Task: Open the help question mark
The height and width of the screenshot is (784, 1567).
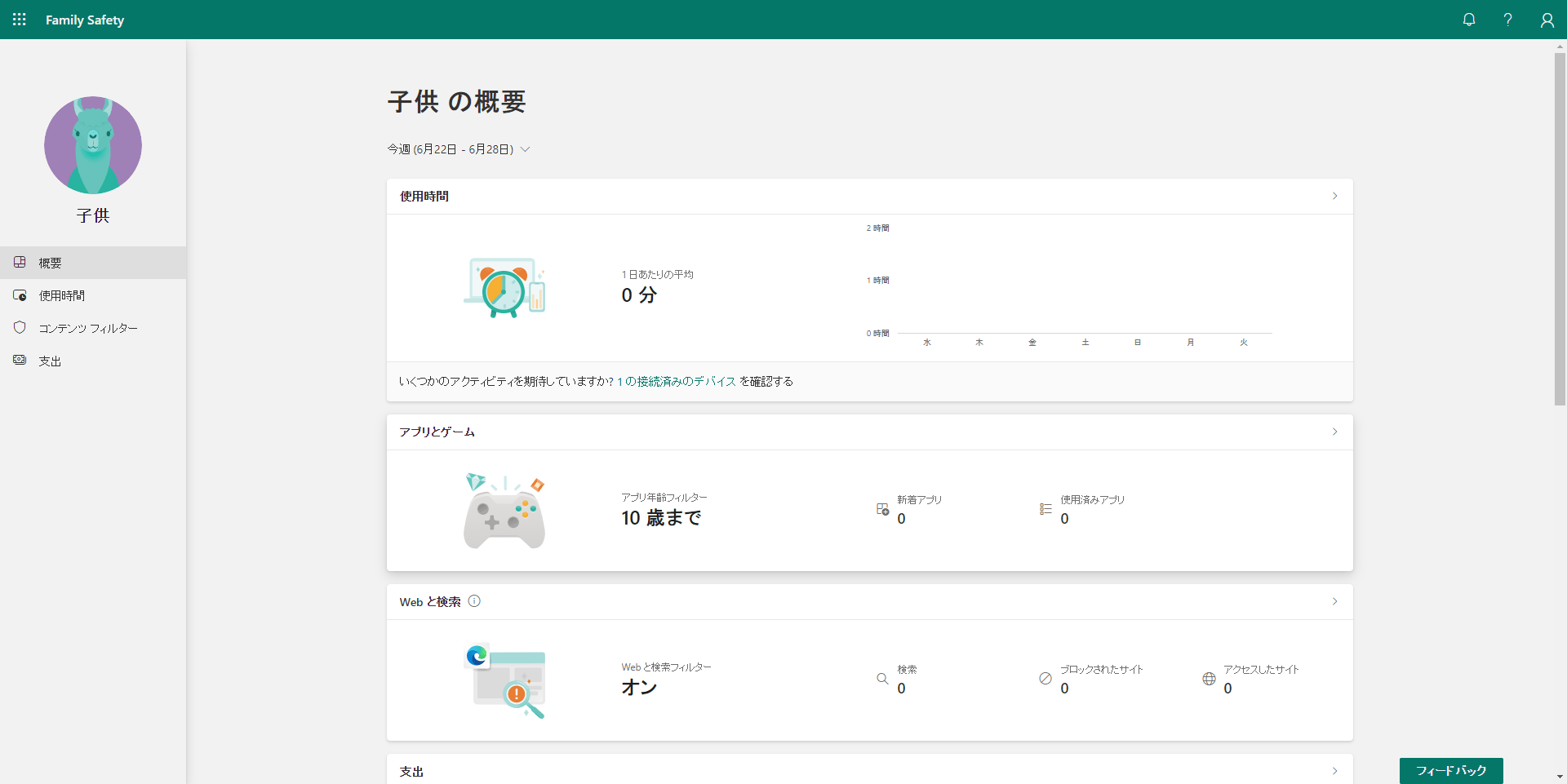Action: point(1508,20)
